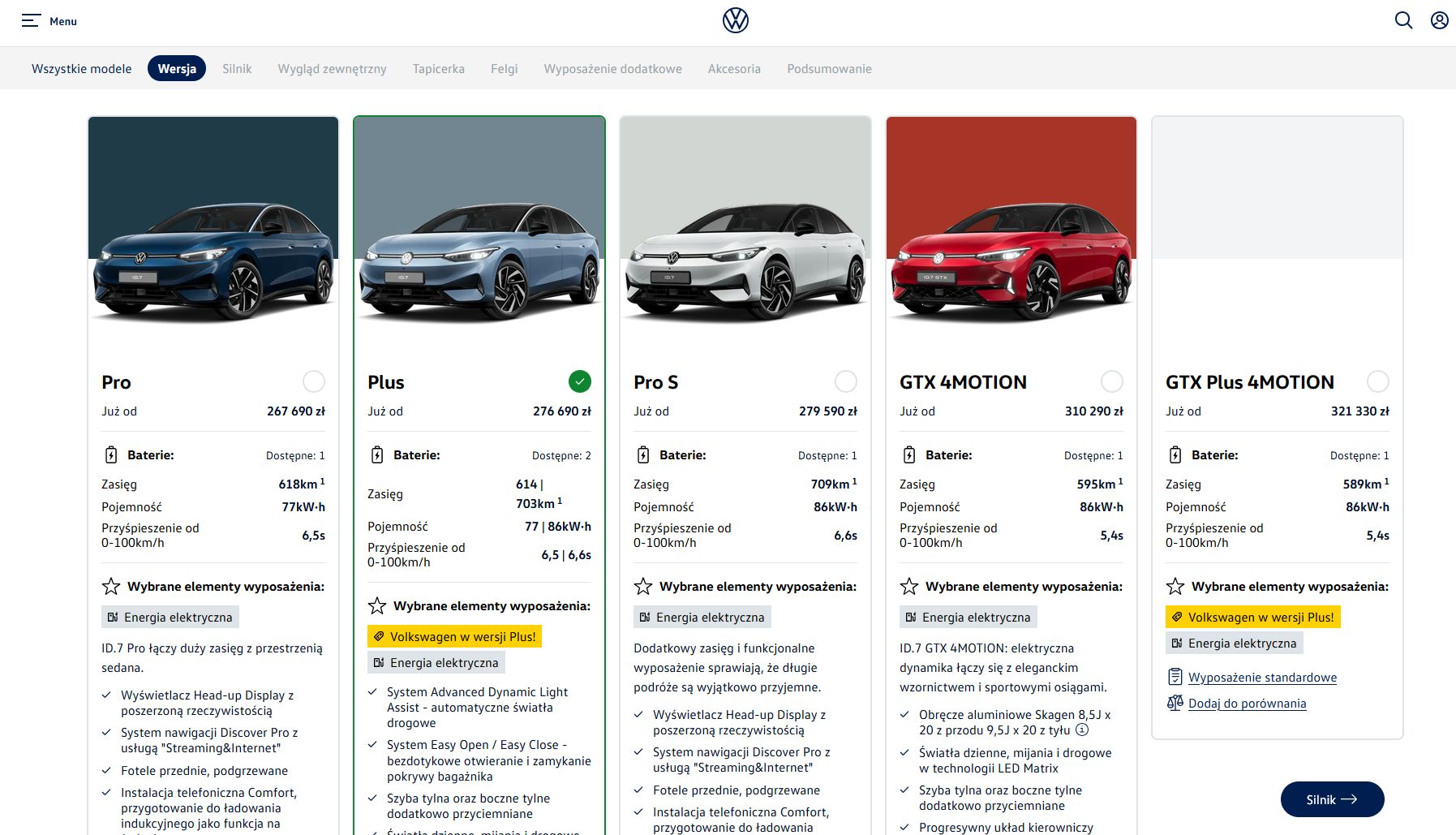Click battery icon in Plus card
This screenshot has height=835, width=1456.
coord(377,455)
